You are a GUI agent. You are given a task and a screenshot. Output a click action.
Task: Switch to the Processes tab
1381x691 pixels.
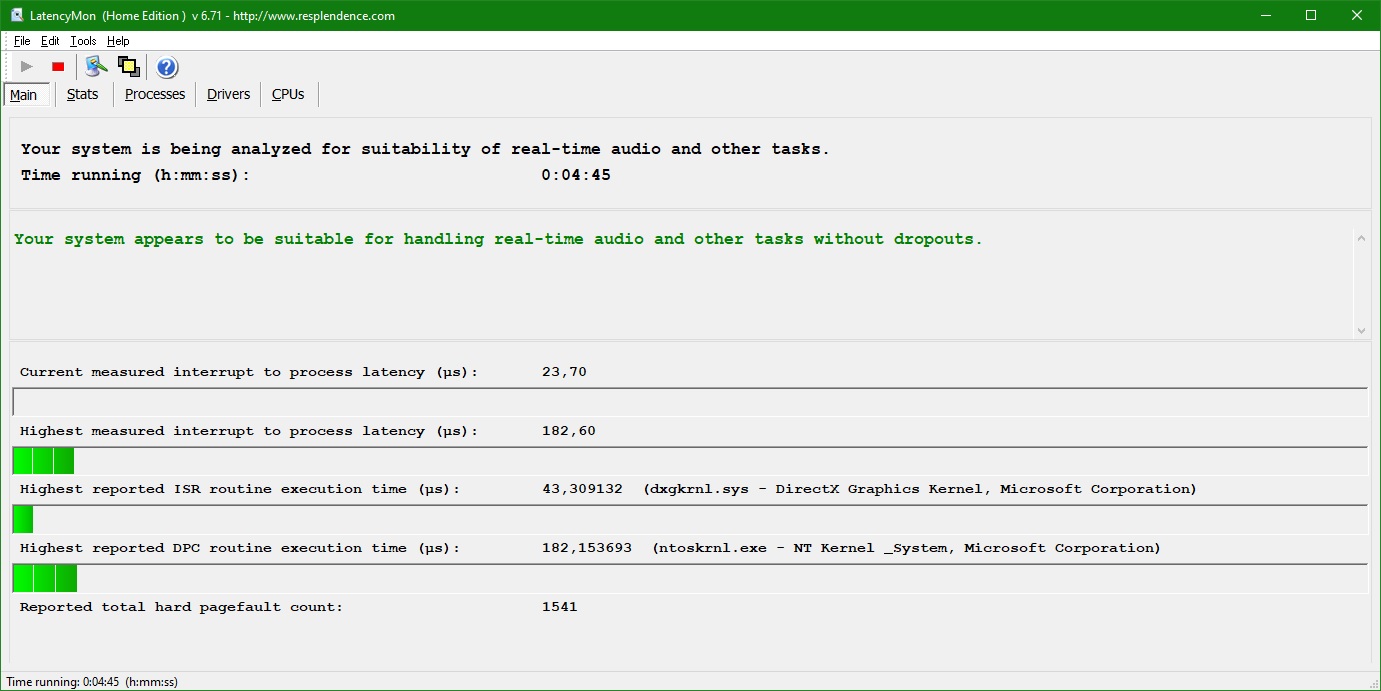tap(155, 94)
